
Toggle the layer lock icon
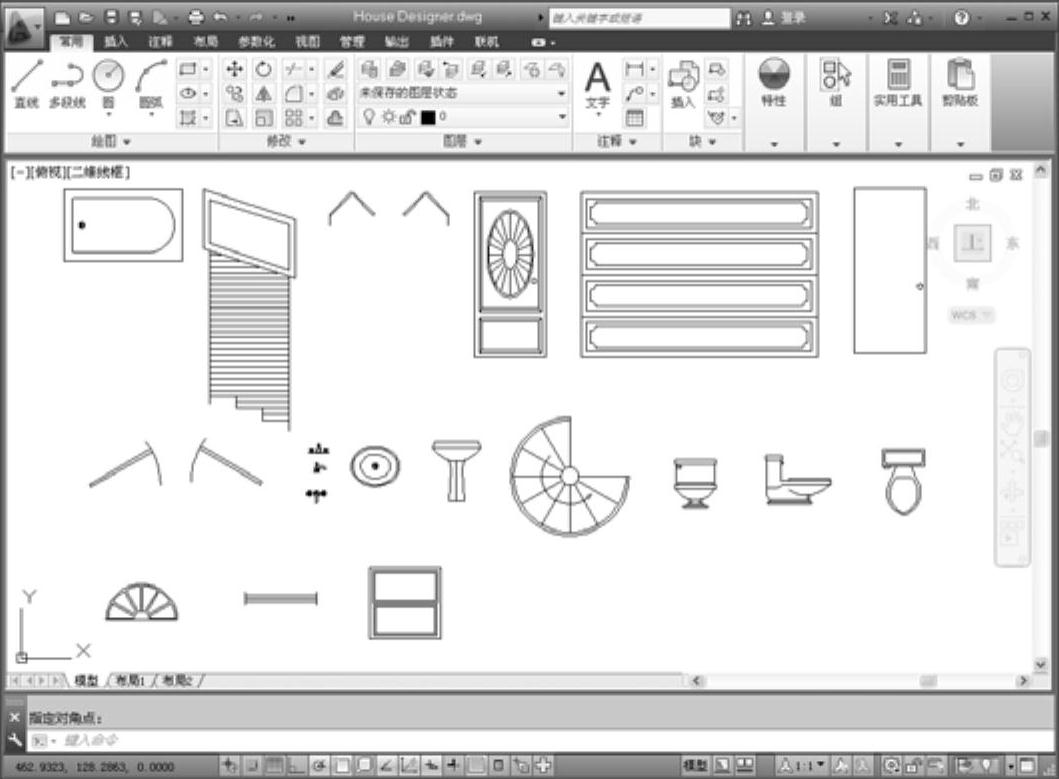407,117
